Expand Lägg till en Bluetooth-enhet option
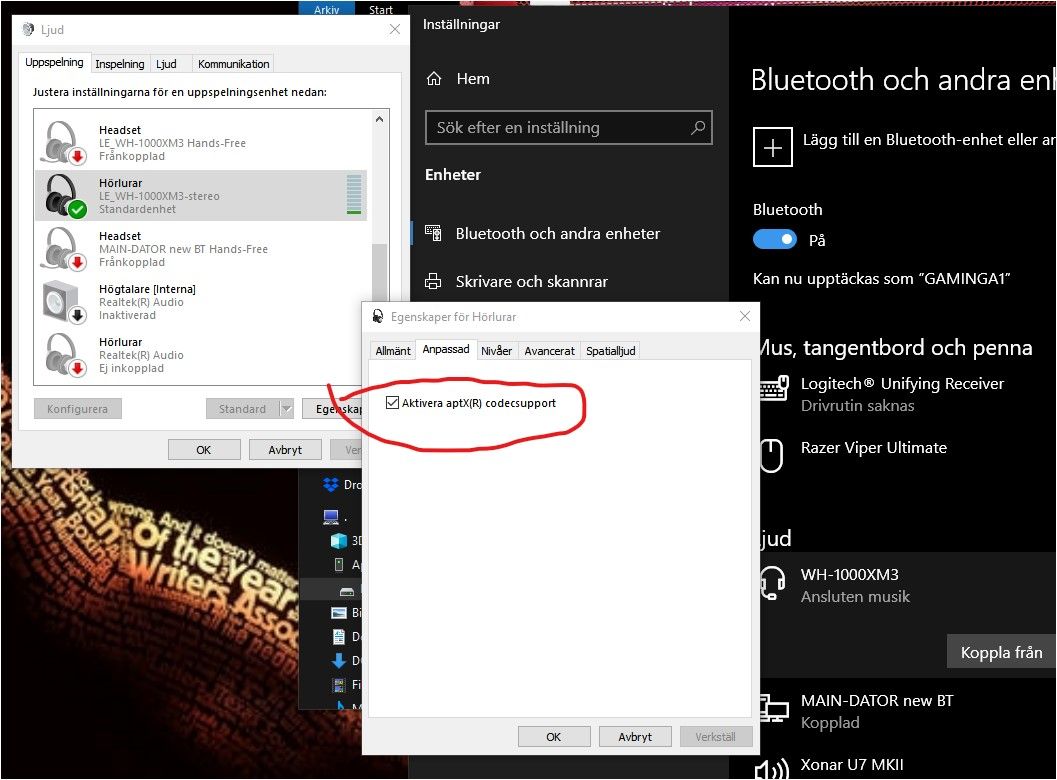This screenshot has height=780, width=1057. point(773,146)
